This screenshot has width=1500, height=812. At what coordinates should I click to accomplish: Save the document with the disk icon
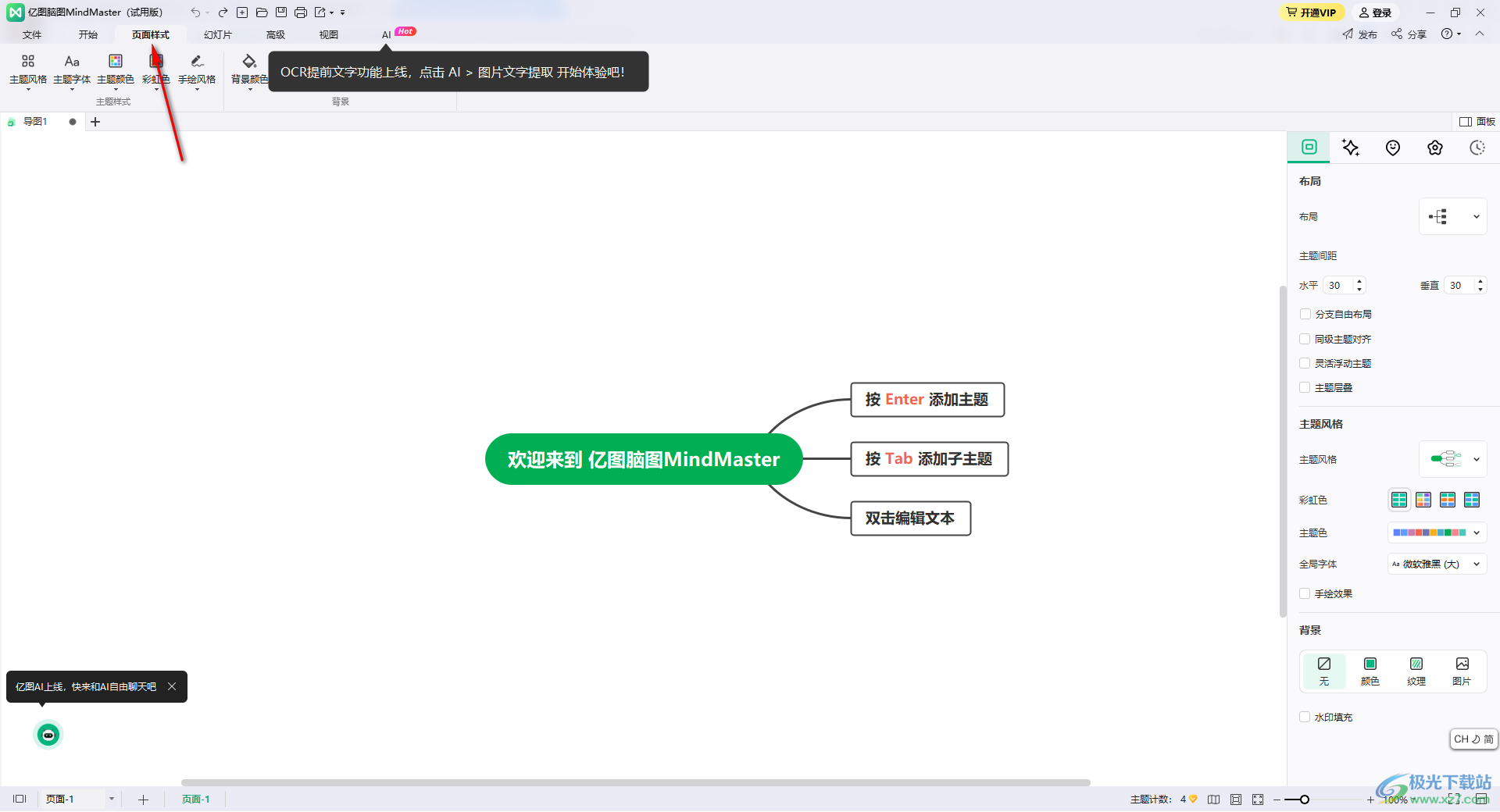coord(281,12)
